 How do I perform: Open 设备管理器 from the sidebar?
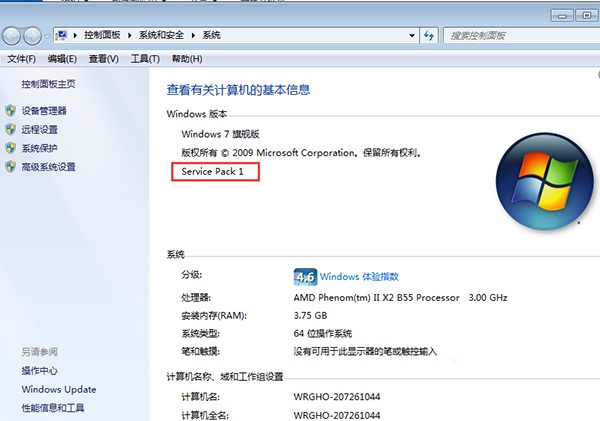(44, 111)
